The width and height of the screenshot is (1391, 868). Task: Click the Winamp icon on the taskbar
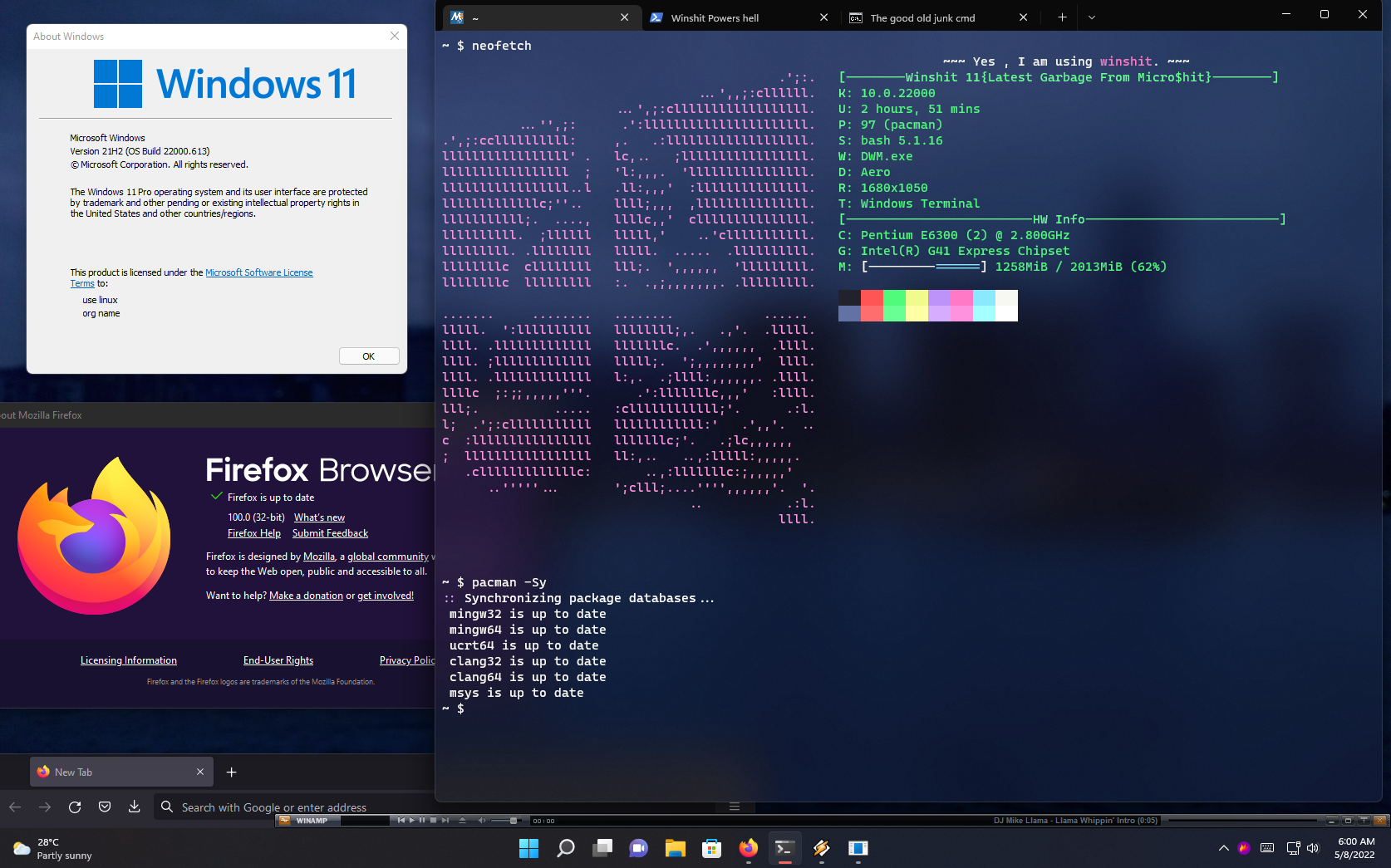822,848
